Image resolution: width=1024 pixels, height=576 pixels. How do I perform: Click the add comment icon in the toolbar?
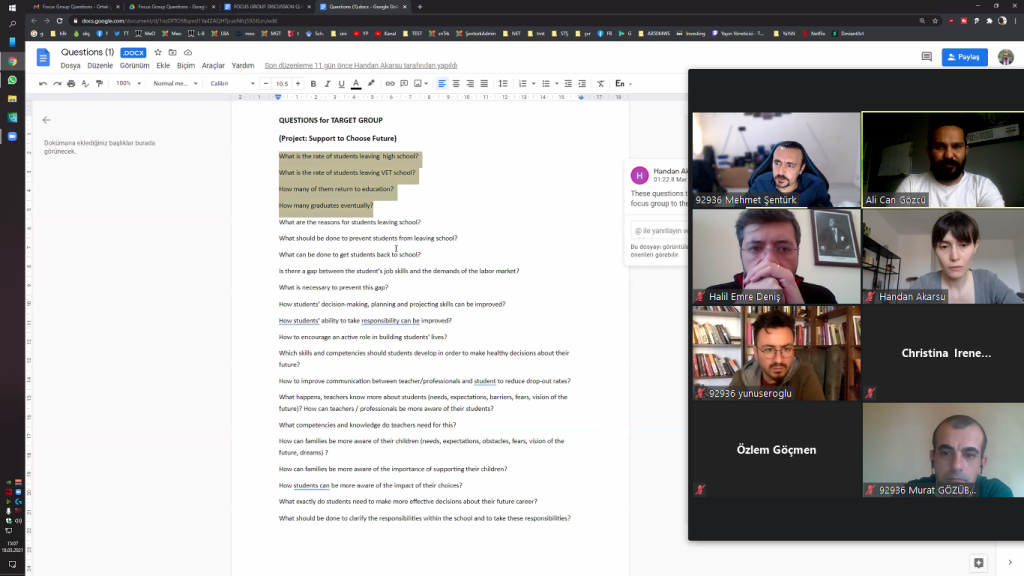(404, 84)
